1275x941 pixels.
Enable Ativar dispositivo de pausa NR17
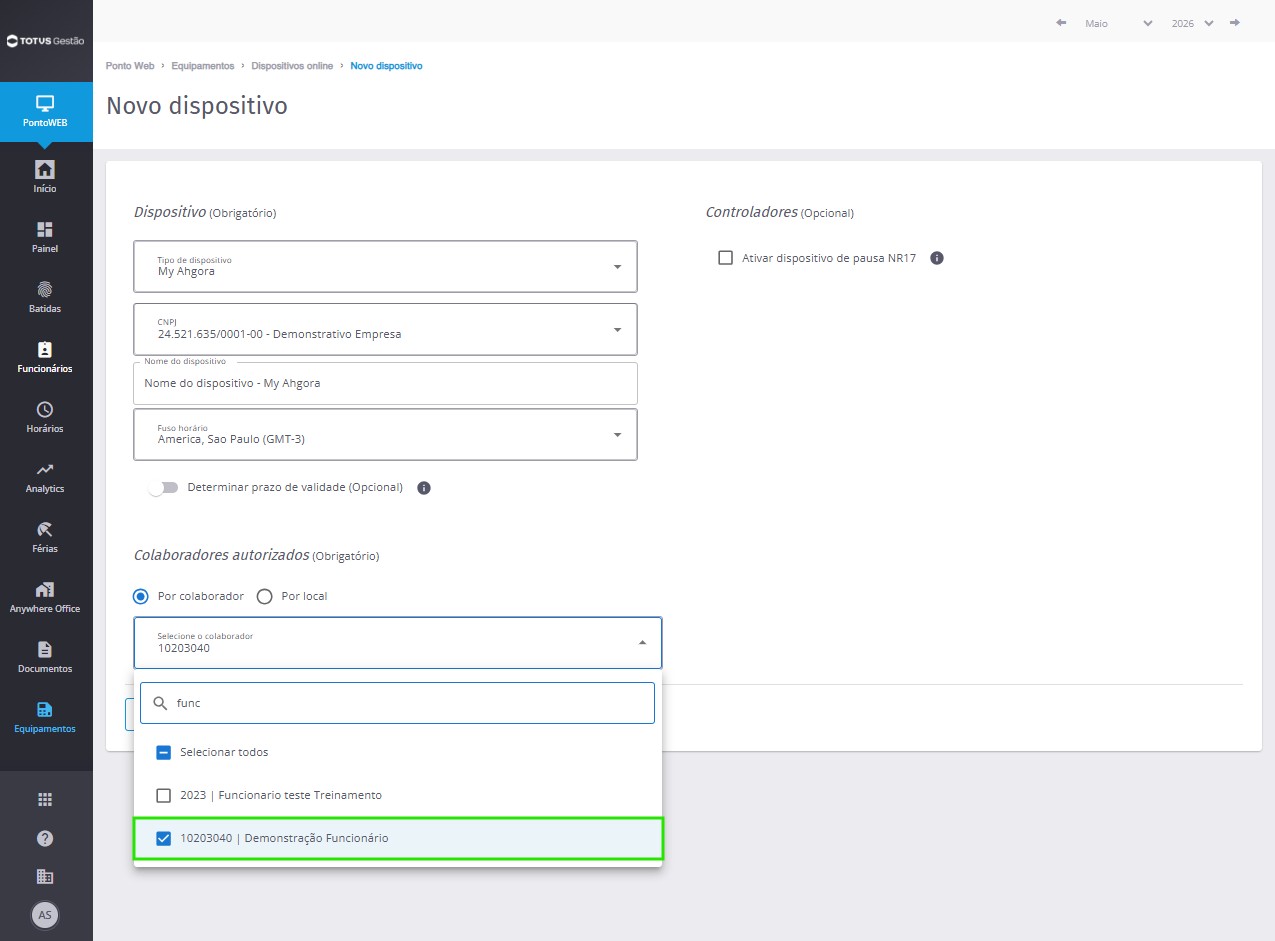click(726, 258)
